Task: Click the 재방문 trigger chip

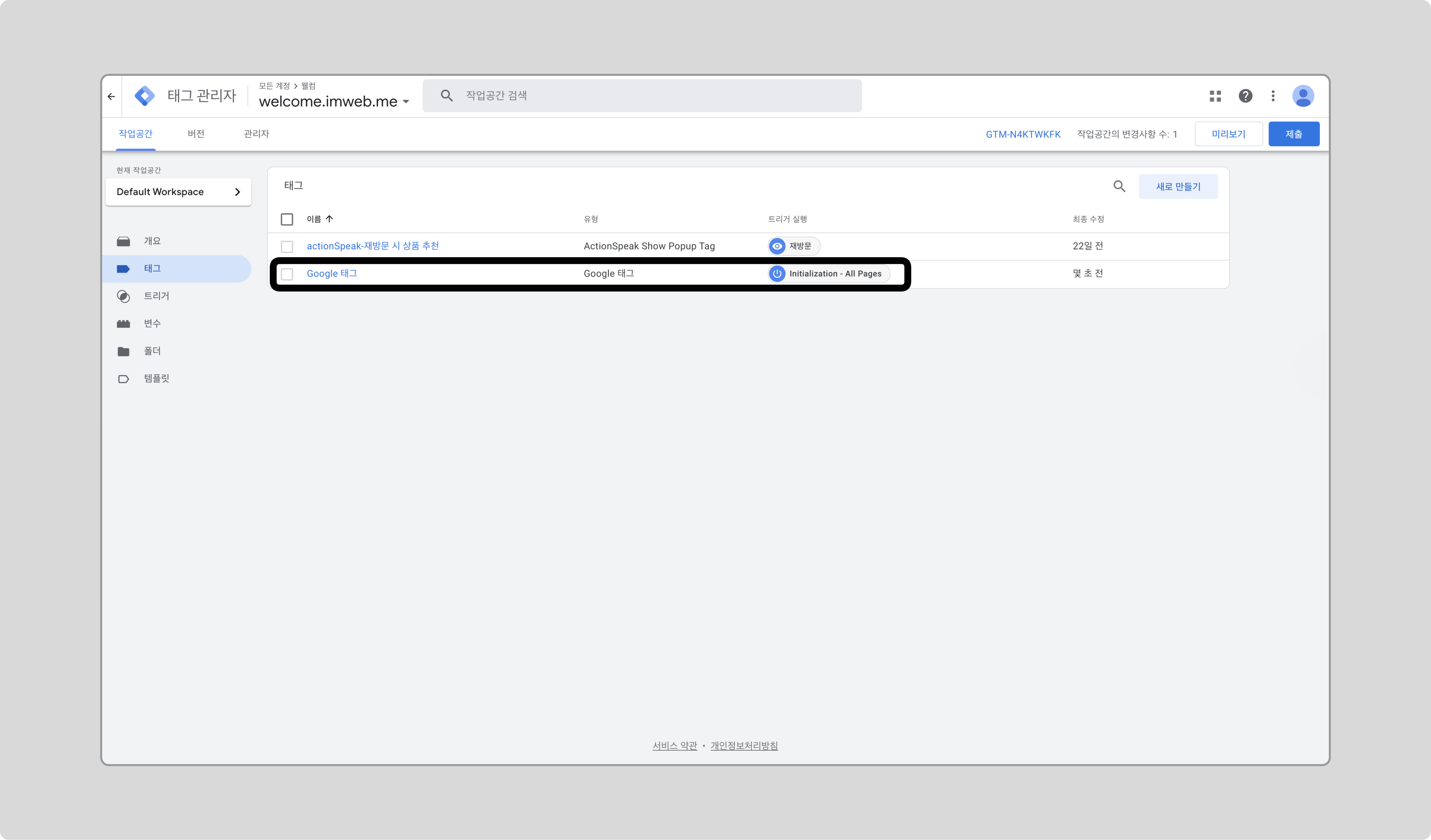Action: point(793,246)
